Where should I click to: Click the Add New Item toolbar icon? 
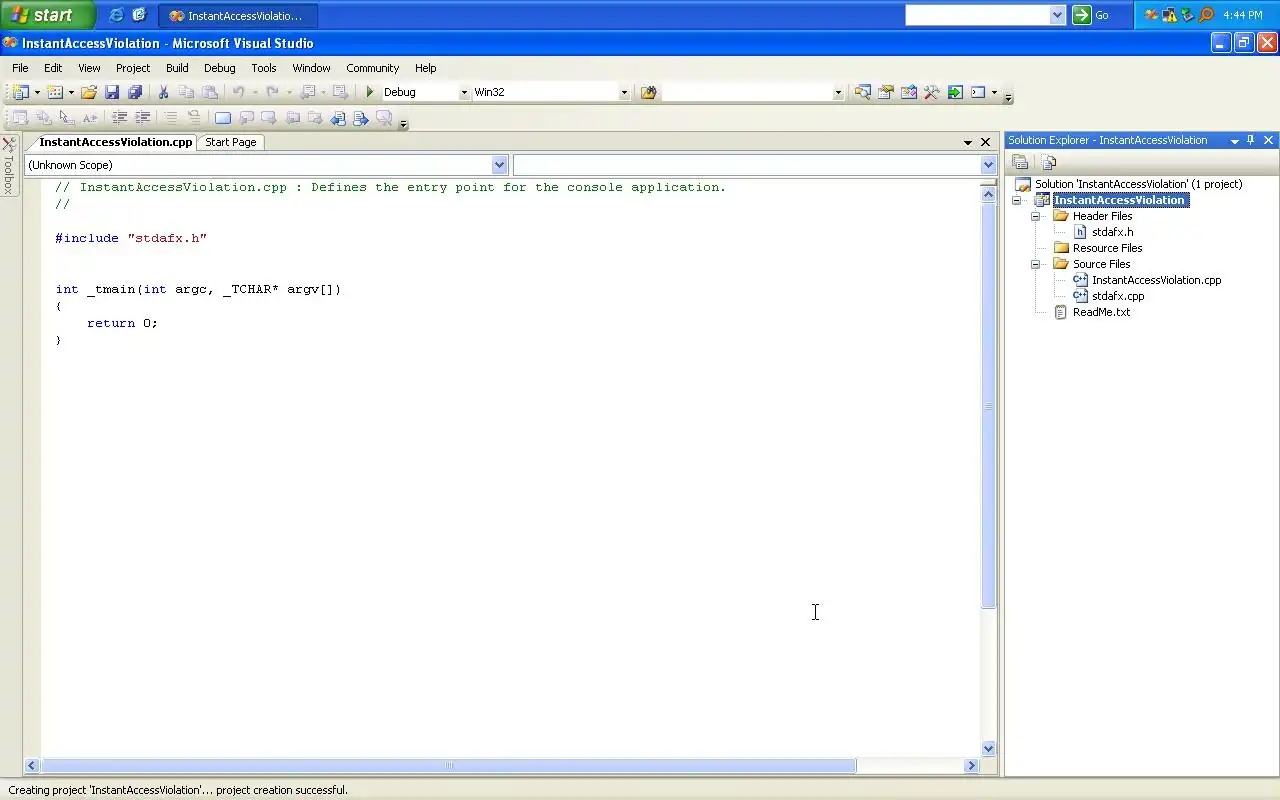[55, 92]
